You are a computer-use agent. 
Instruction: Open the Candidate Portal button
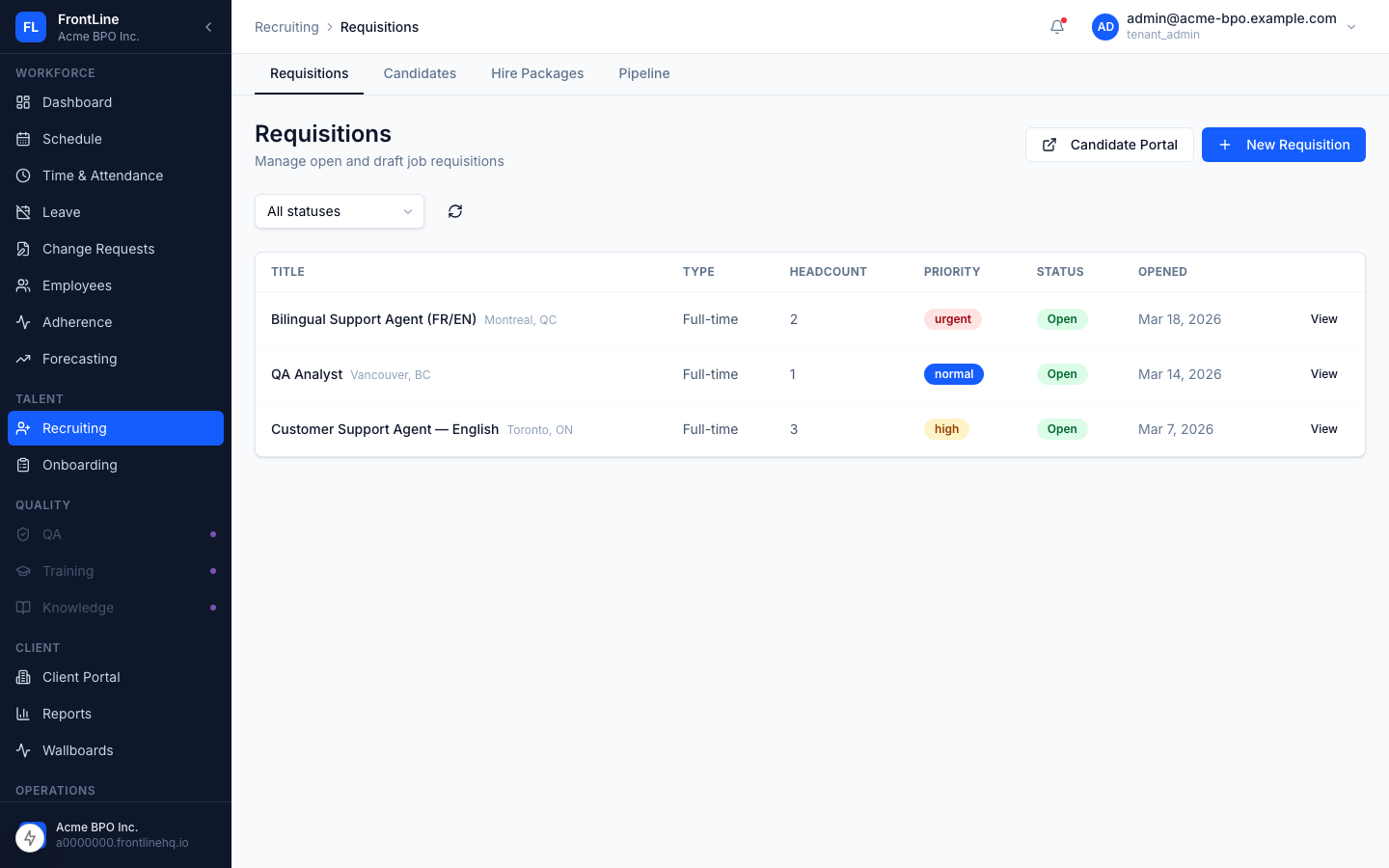(x=1109, y=145)
